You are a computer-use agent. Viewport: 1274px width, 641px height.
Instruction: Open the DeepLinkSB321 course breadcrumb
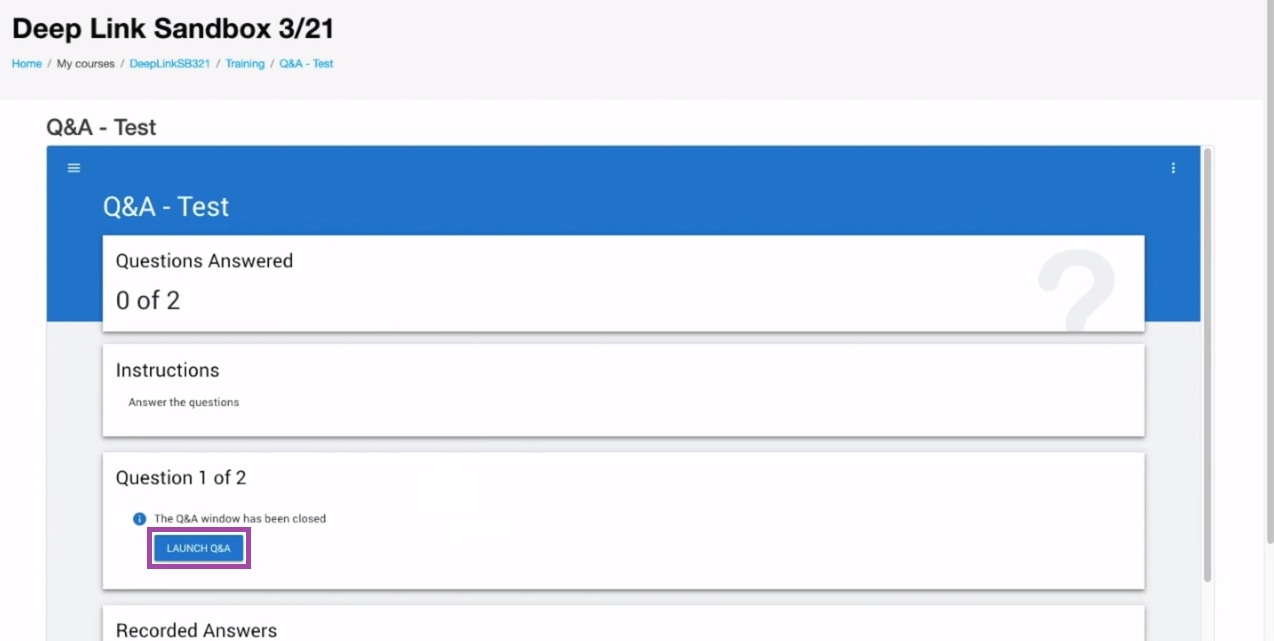click(169, 63)
